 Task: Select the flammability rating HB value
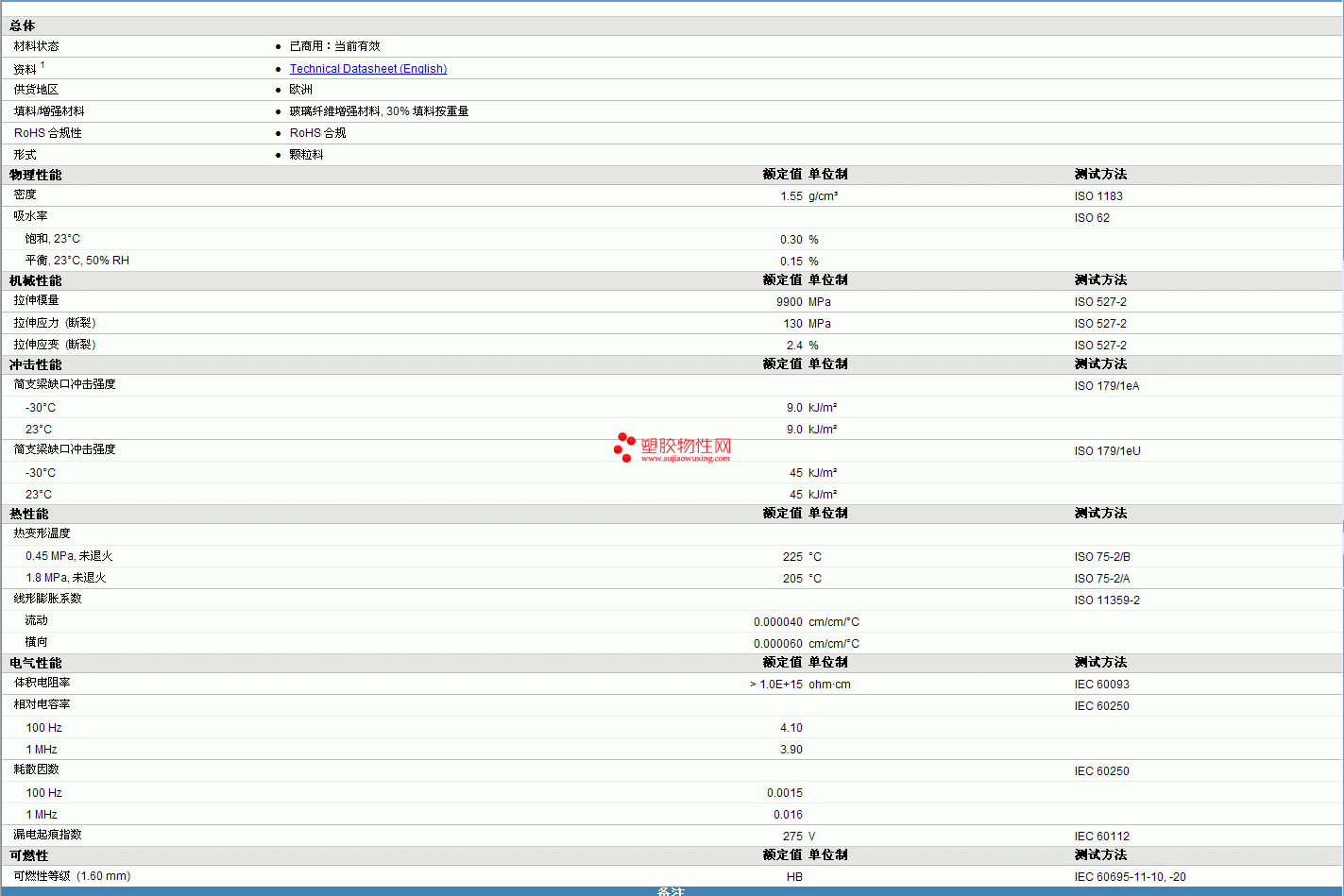click(x=794, y=877)
